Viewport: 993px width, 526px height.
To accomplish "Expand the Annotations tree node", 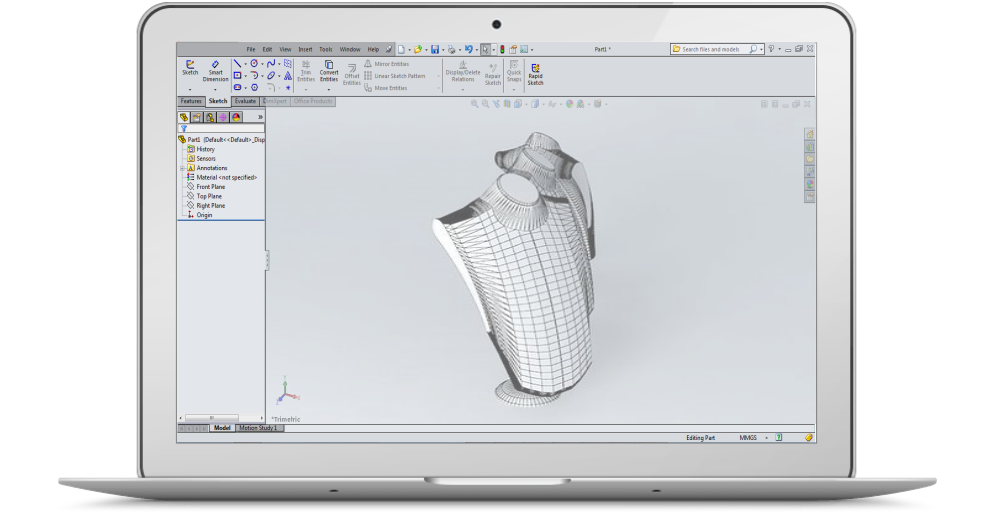I will pyautogui.click(x=181, y=168).
